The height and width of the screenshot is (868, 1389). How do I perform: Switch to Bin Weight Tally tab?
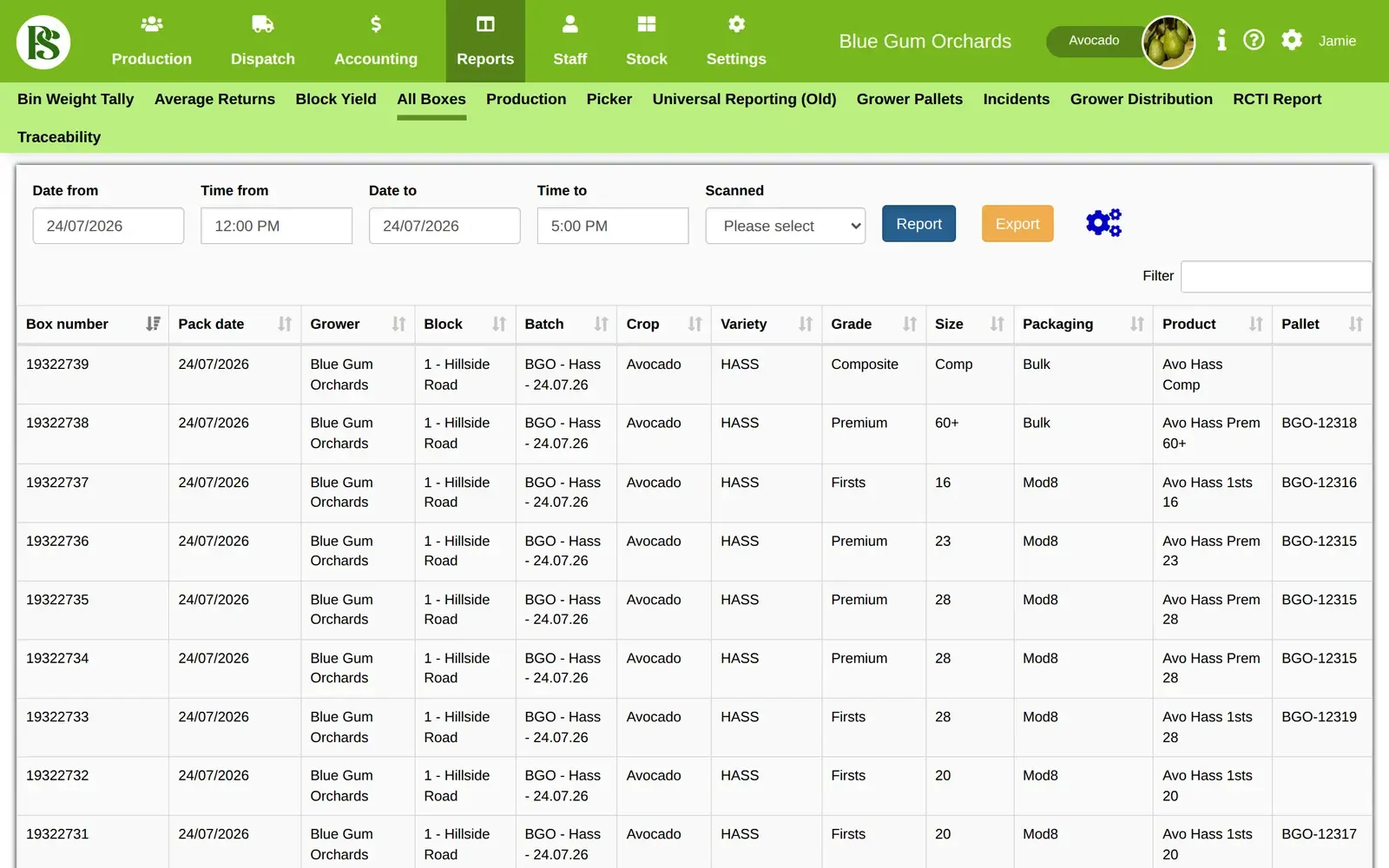click(x=76, y=99)
